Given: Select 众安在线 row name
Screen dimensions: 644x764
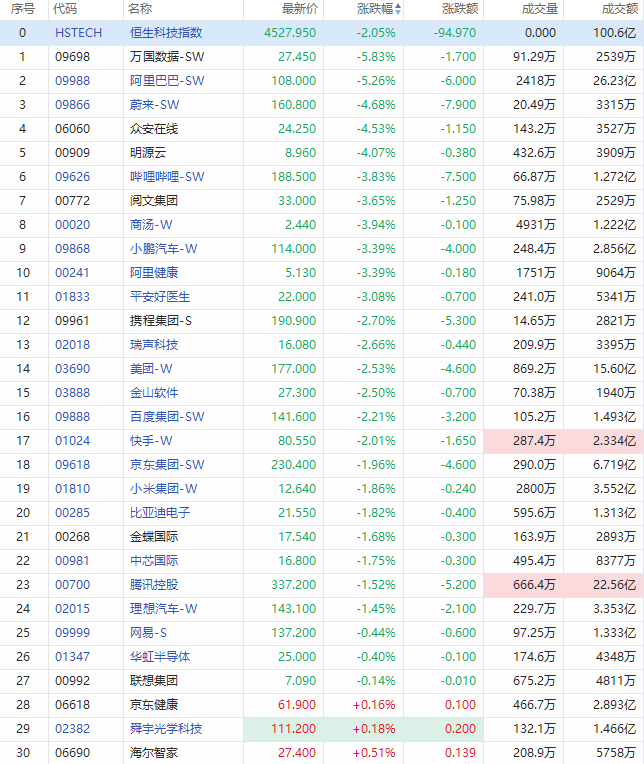Looking at the screenshot, I should pyautogui.click(x=154, y=129).
